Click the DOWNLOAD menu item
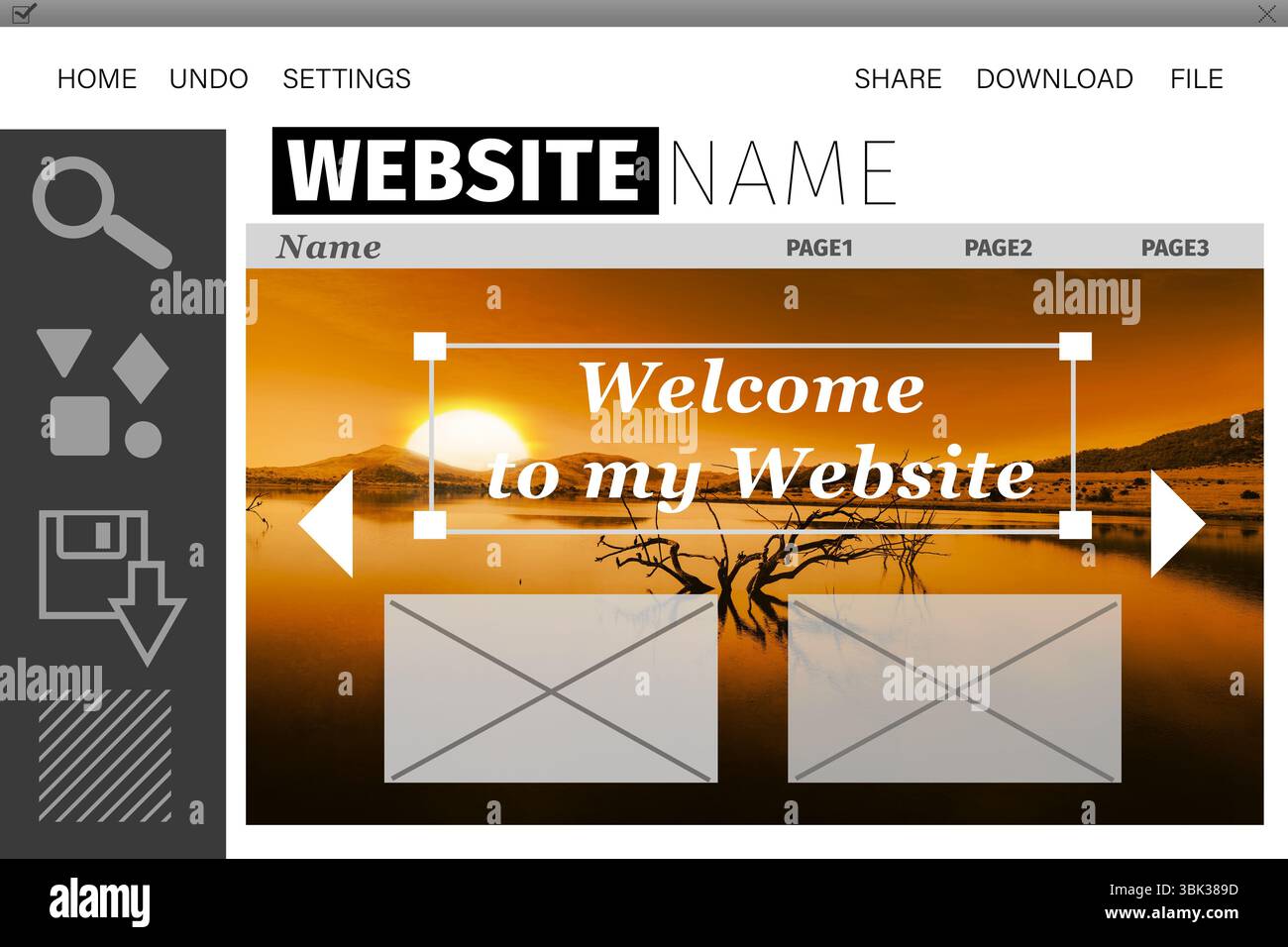1288x947 pixels. (x=1054, y=78)
